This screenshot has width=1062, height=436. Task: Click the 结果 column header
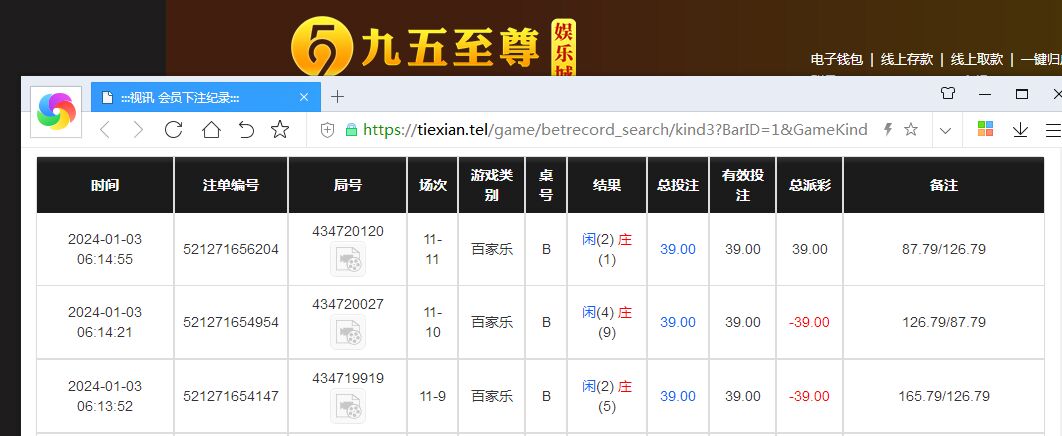tap(607, 185)
